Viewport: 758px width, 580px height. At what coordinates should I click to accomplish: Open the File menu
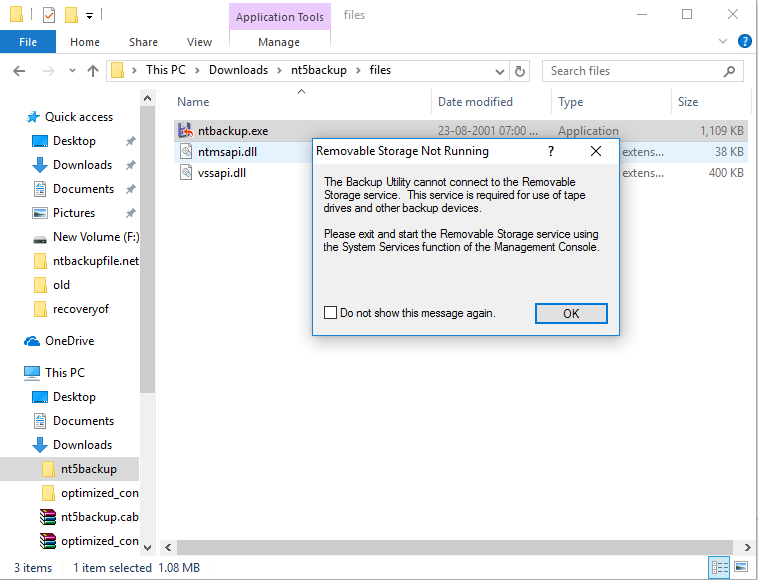pos(28,42)
